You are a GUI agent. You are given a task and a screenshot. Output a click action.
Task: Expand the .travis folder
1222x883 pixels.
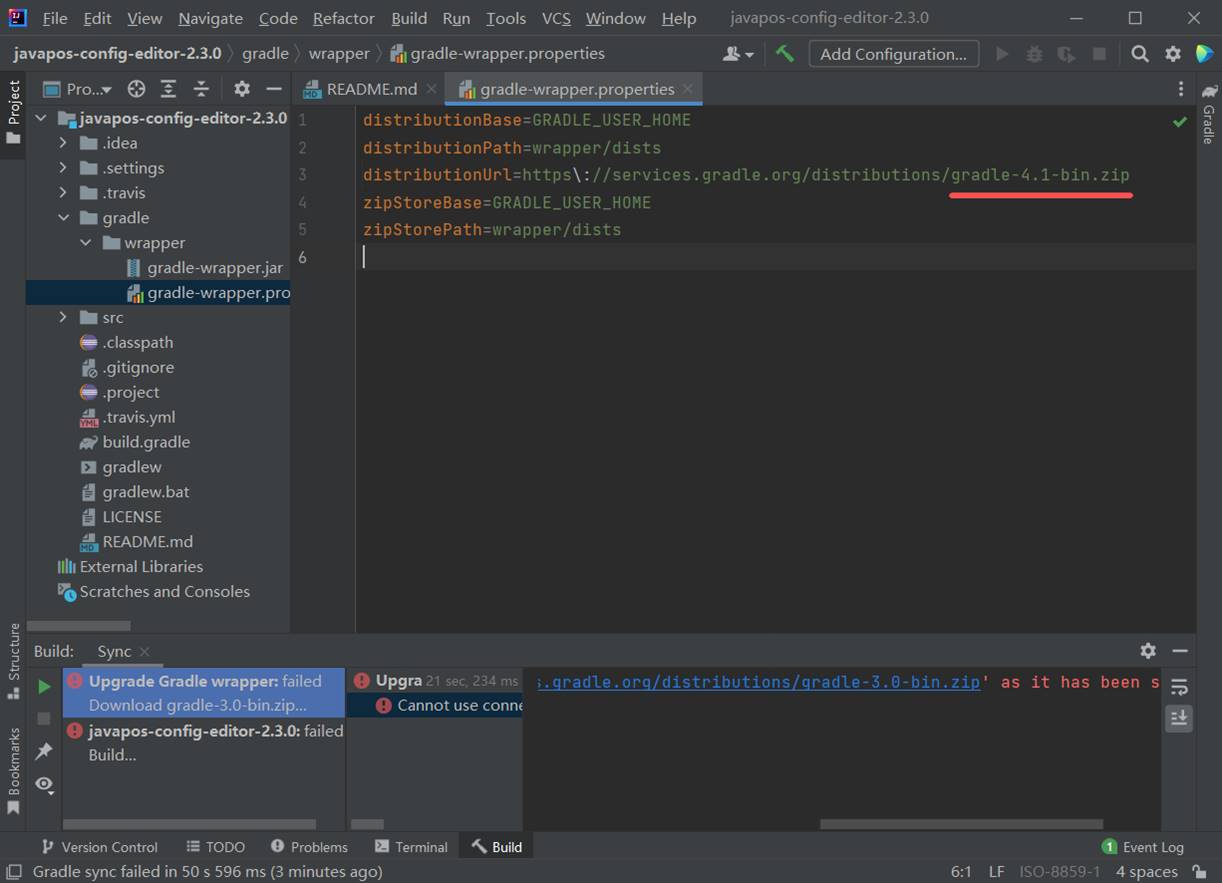tap(63, 193)
